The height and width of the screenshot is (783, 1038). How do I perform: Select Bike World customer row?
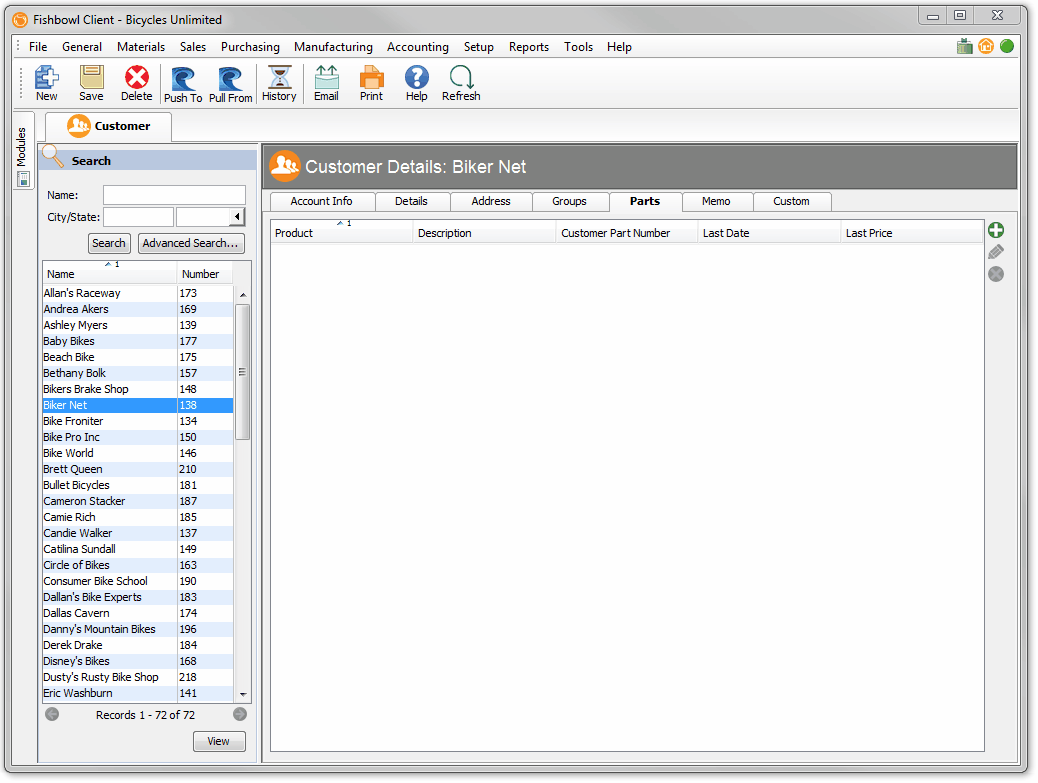click(x=138, y=453)
